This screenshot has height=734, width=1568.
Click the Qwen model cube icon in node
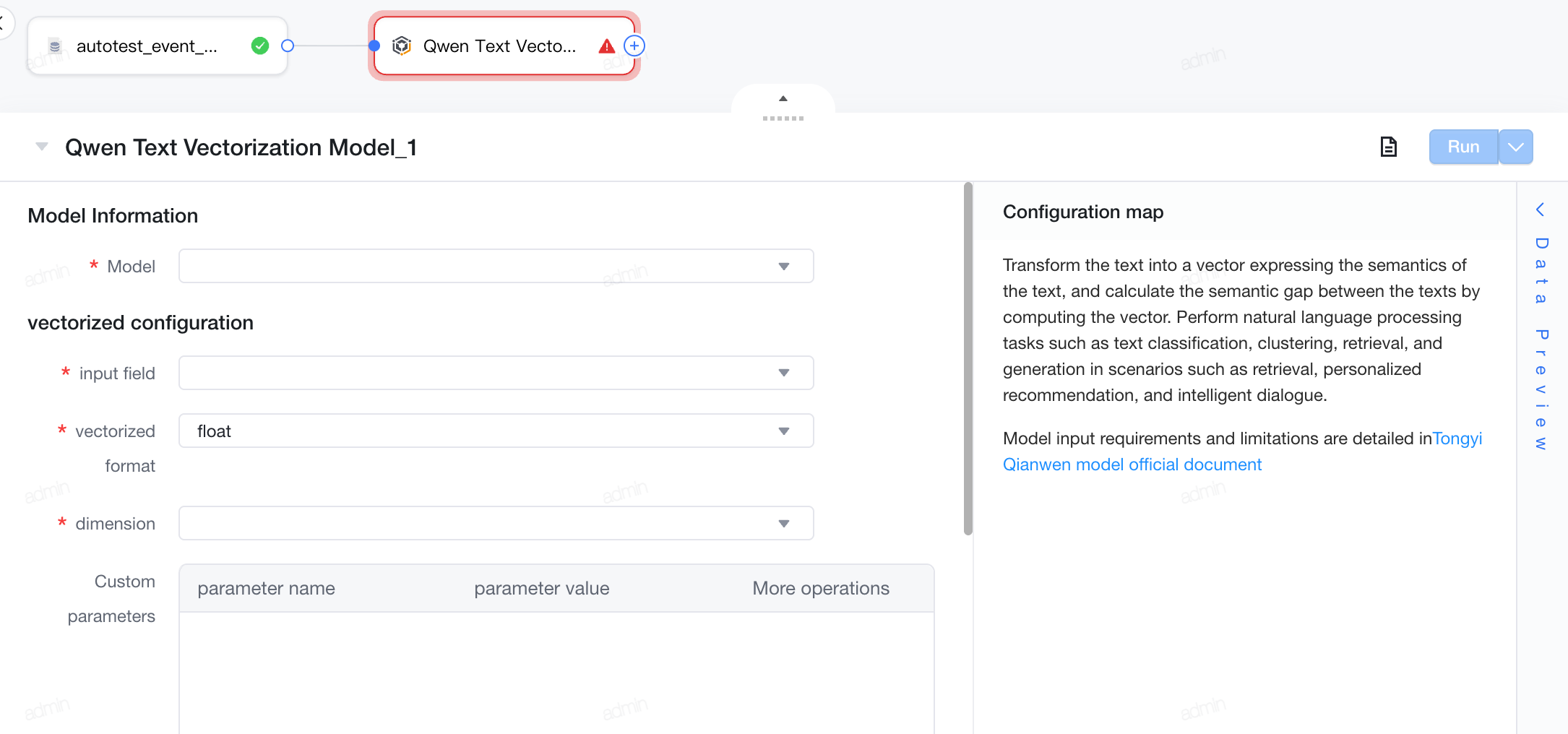[x=402, y=46]
